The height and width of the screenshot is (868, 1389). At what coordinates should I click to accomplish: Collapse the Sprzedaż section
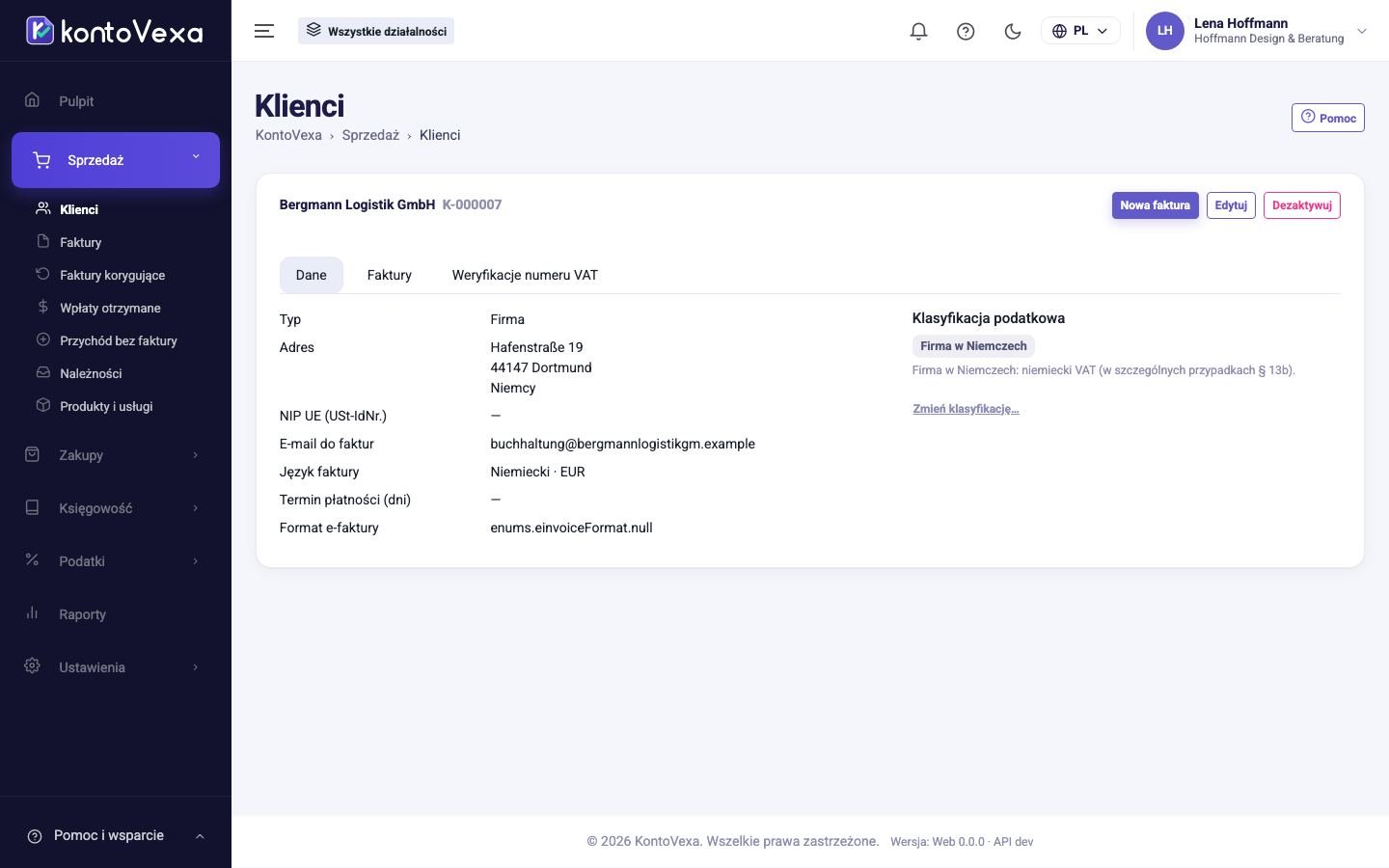116,160
